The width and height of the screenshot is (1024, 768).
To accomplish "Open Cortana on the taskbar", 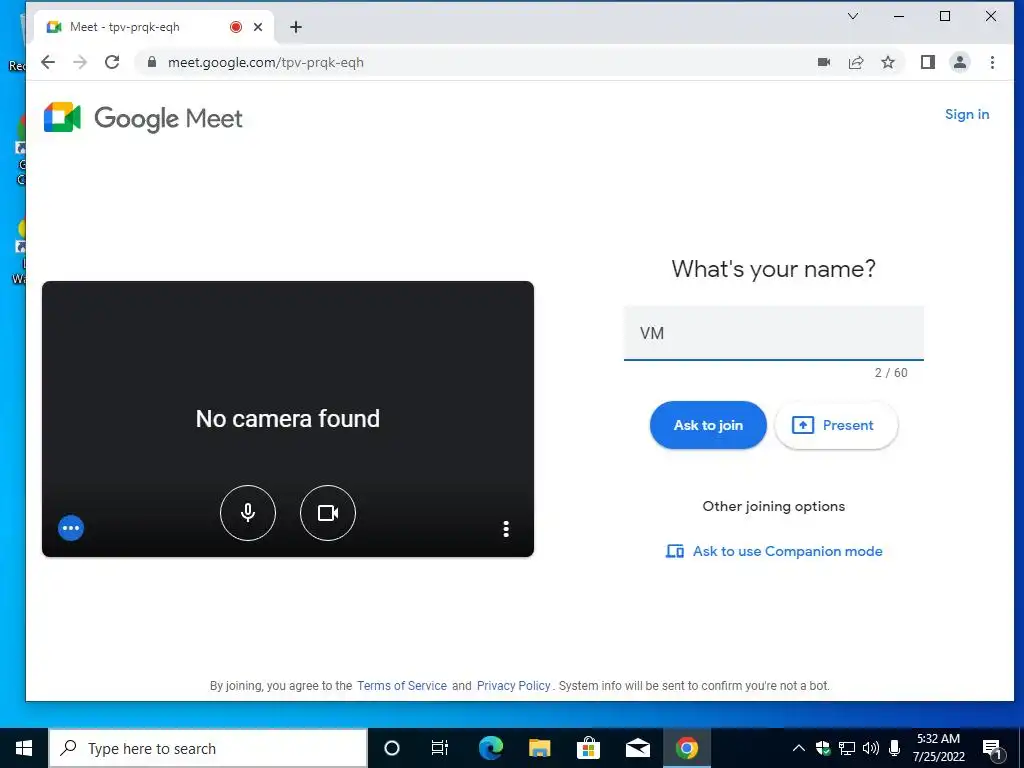I will pos(391,748).
